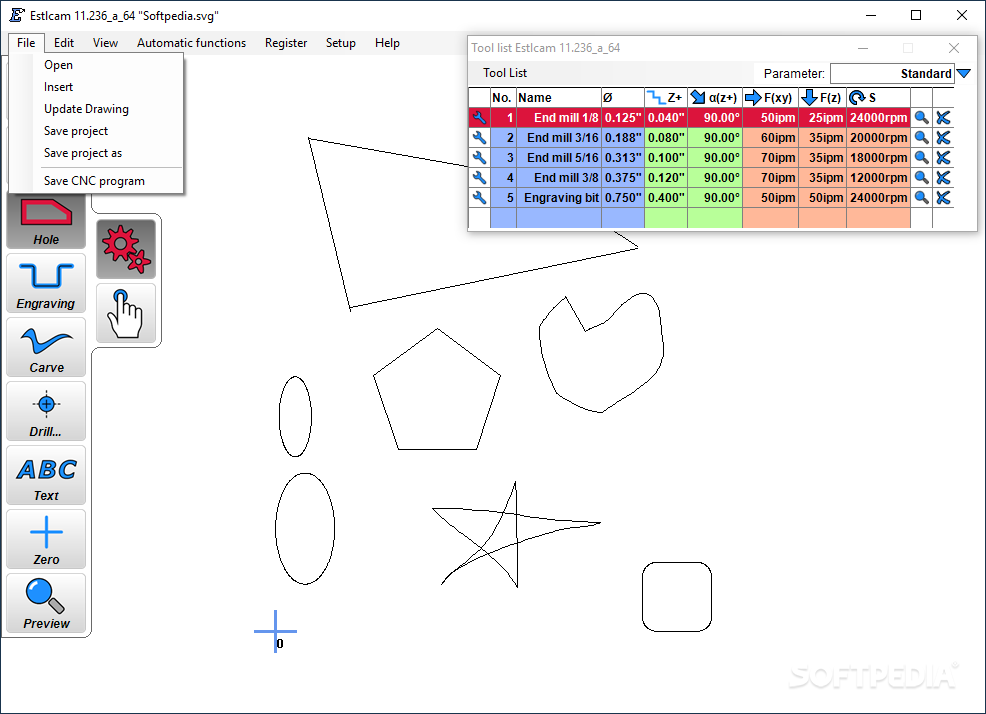Expand the Parameter dropdown arrow
Screen dimensions: 986x714
tap(963, 74)
